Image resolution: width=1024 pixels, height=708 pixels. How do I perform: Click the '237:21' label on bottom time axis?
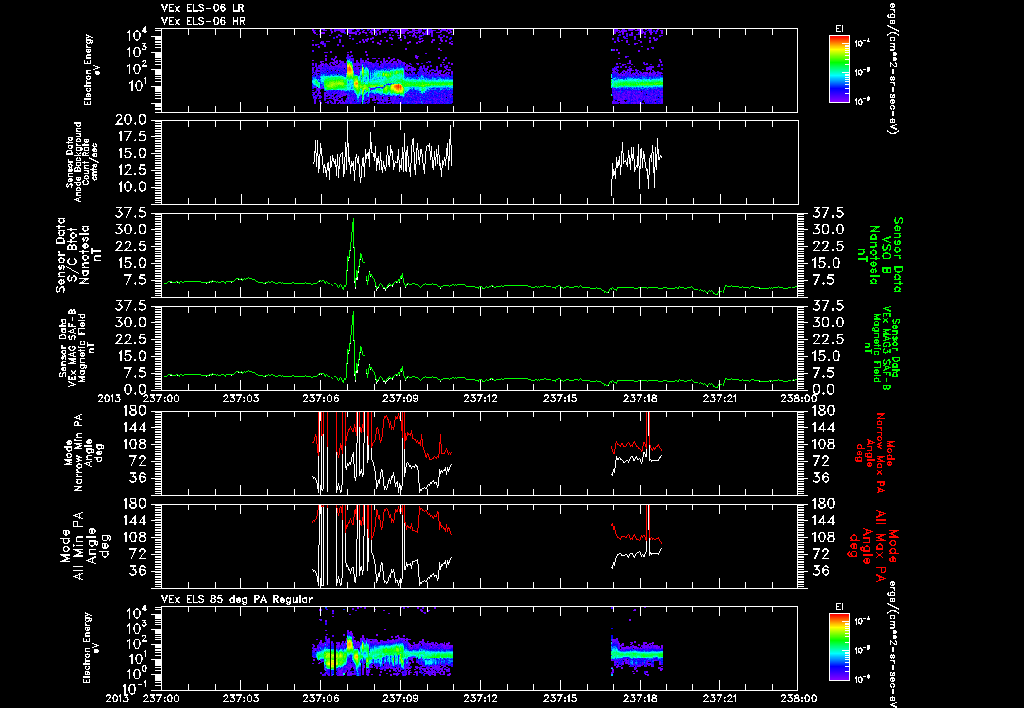pos(719,698)
